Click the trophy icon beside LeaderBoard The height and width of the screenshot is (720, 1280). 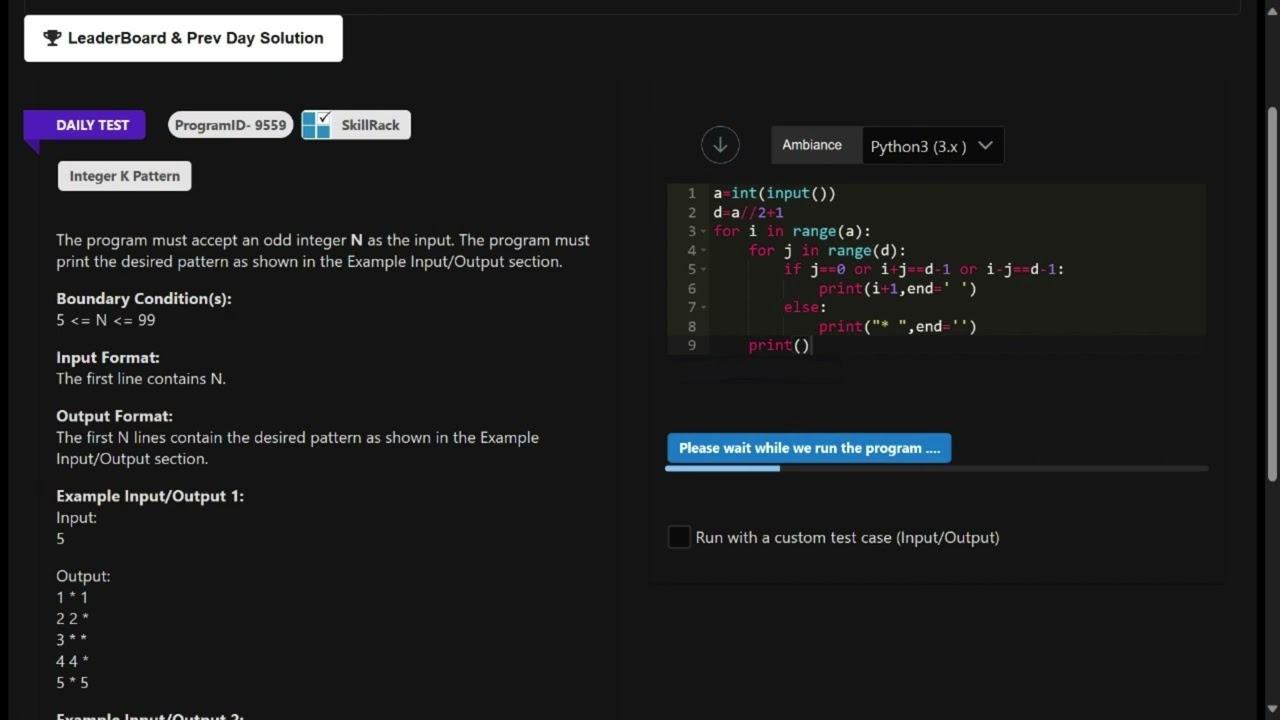click(52, 38)
